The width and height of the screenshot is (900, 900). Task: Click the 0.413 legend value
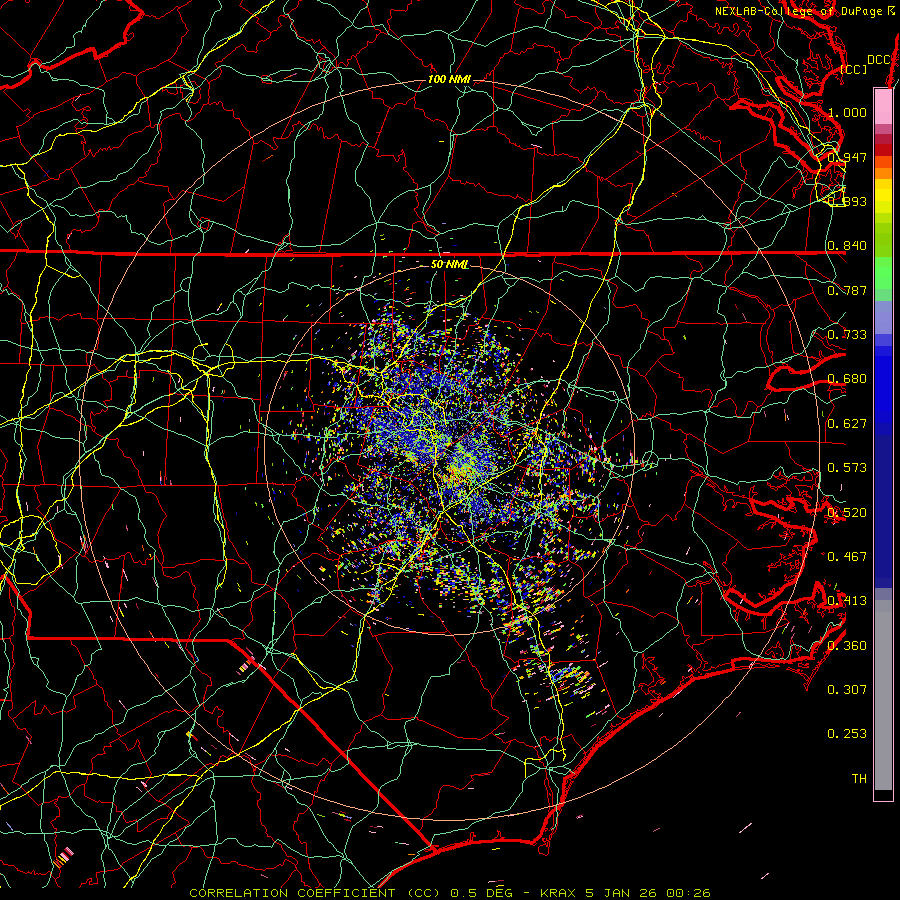tap(847, 601)
